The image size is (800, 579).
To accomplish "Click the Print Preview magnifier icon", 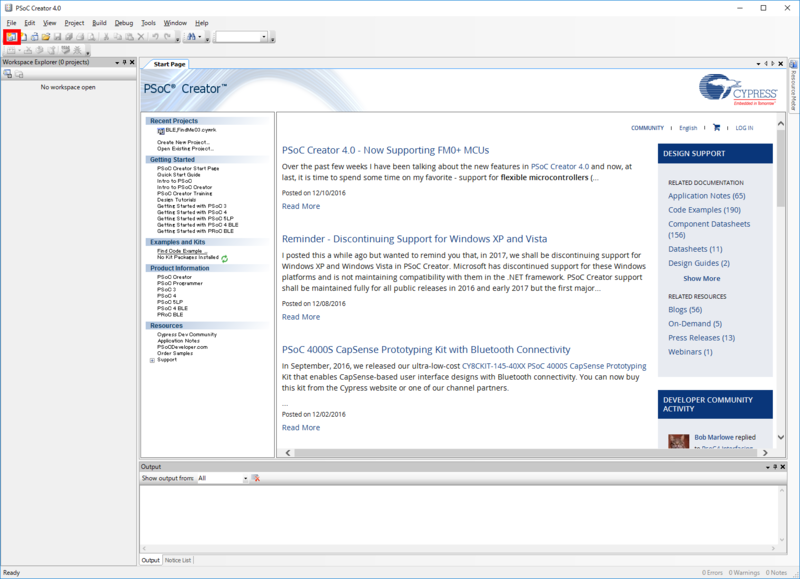I will (x=91, y=37).
